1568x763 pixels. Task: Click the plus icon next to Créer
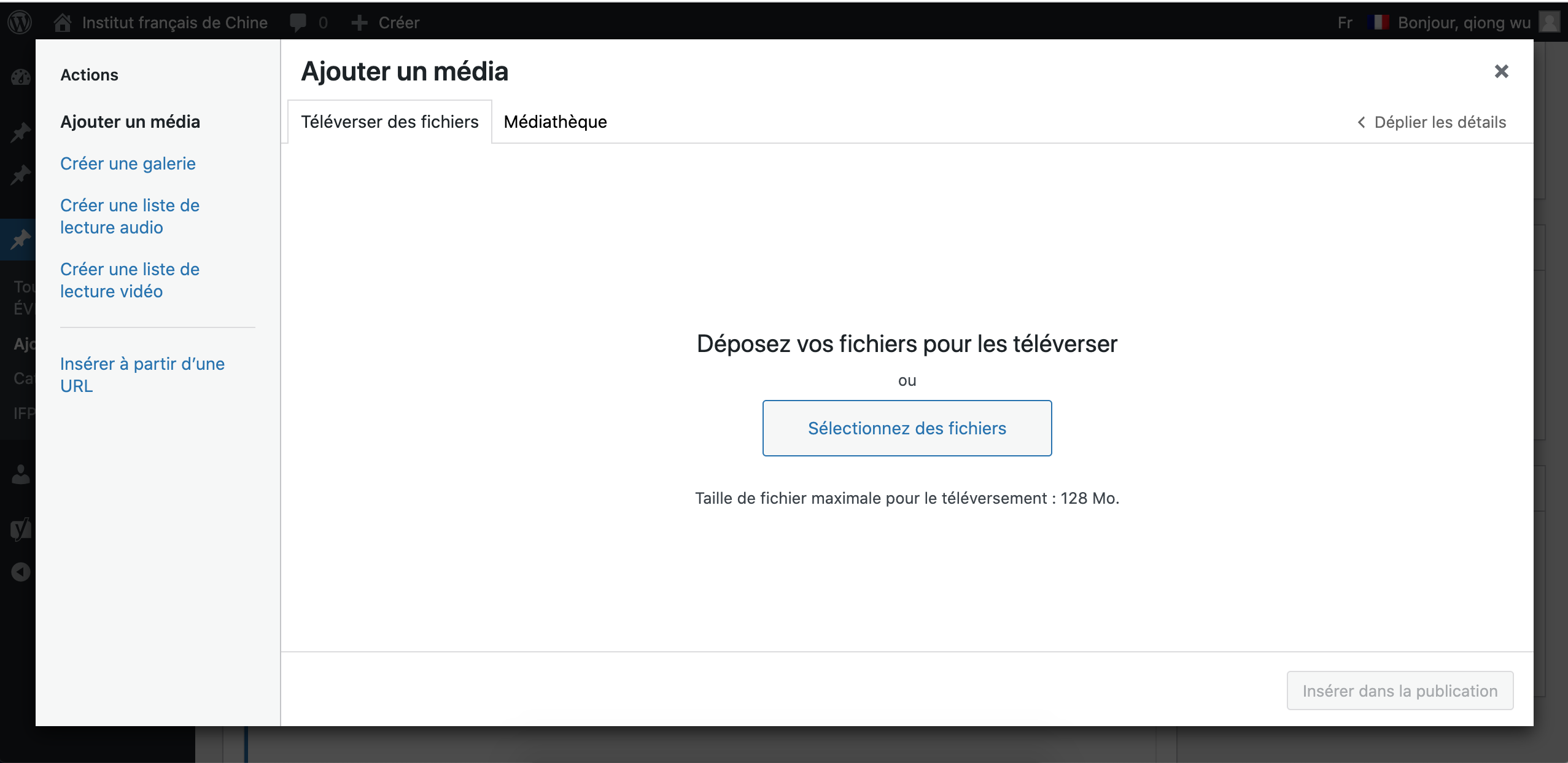[359, 23]
